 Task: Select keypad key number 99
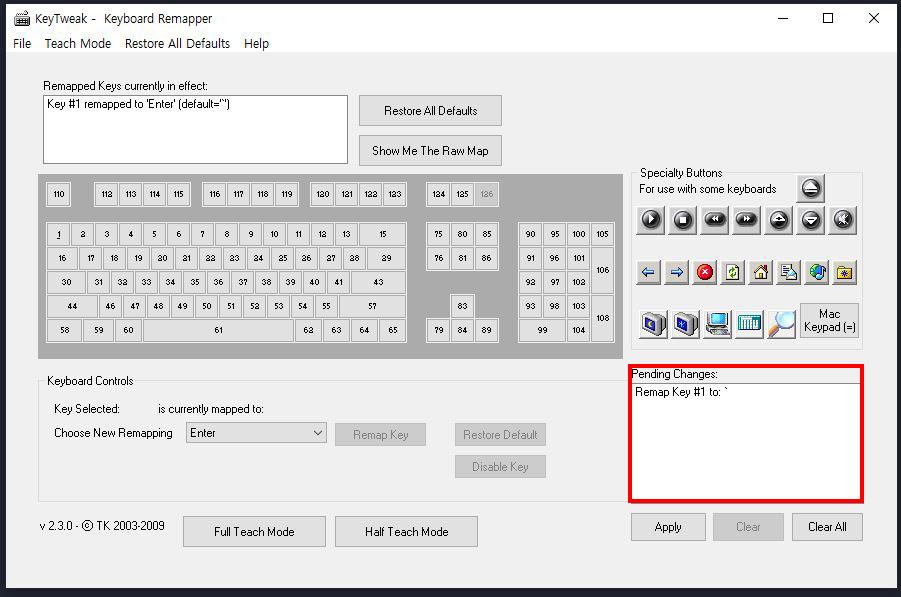click(542, 330)
